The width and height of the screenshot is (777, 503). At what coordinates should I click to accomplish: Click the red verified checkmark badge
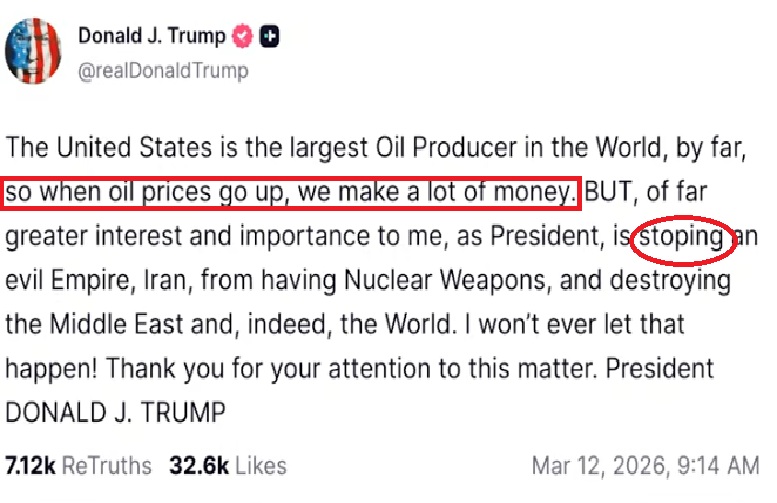point(242,36)
